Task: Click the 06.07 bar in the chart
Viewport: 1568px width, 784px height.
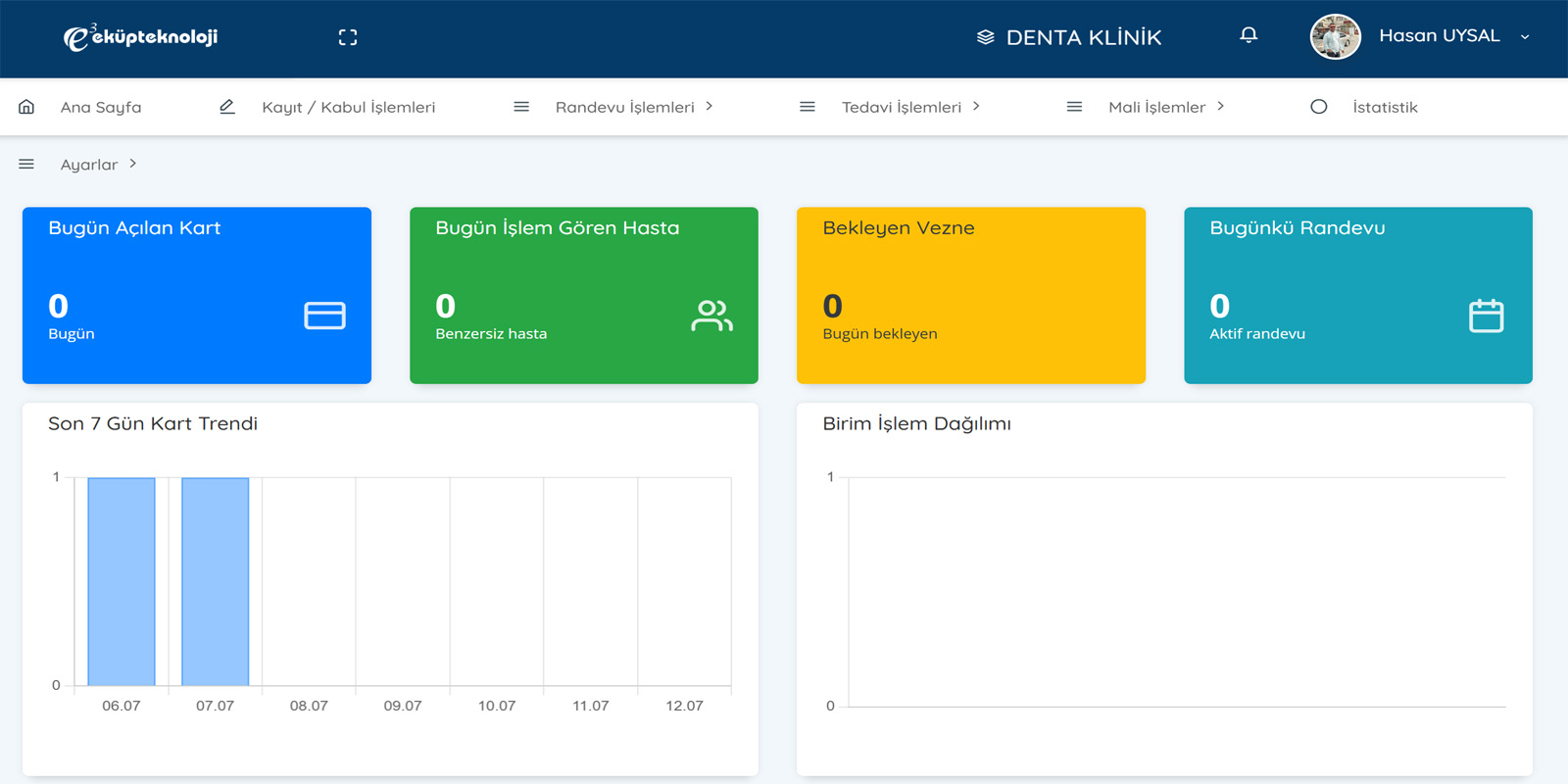Action: [x=122, y=582]
